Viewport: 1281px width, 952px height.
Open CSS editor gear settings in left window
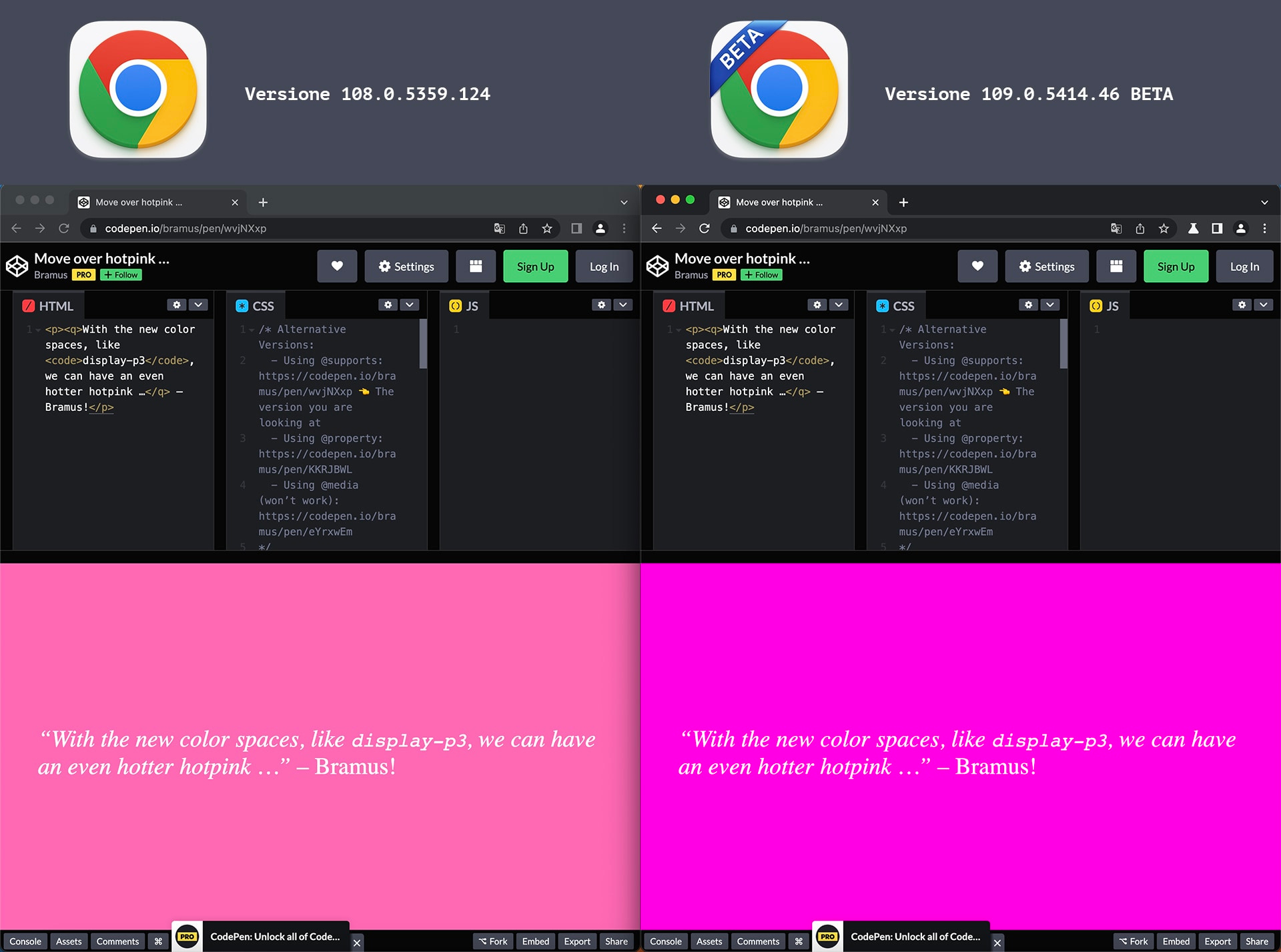[x=388, y=305]
